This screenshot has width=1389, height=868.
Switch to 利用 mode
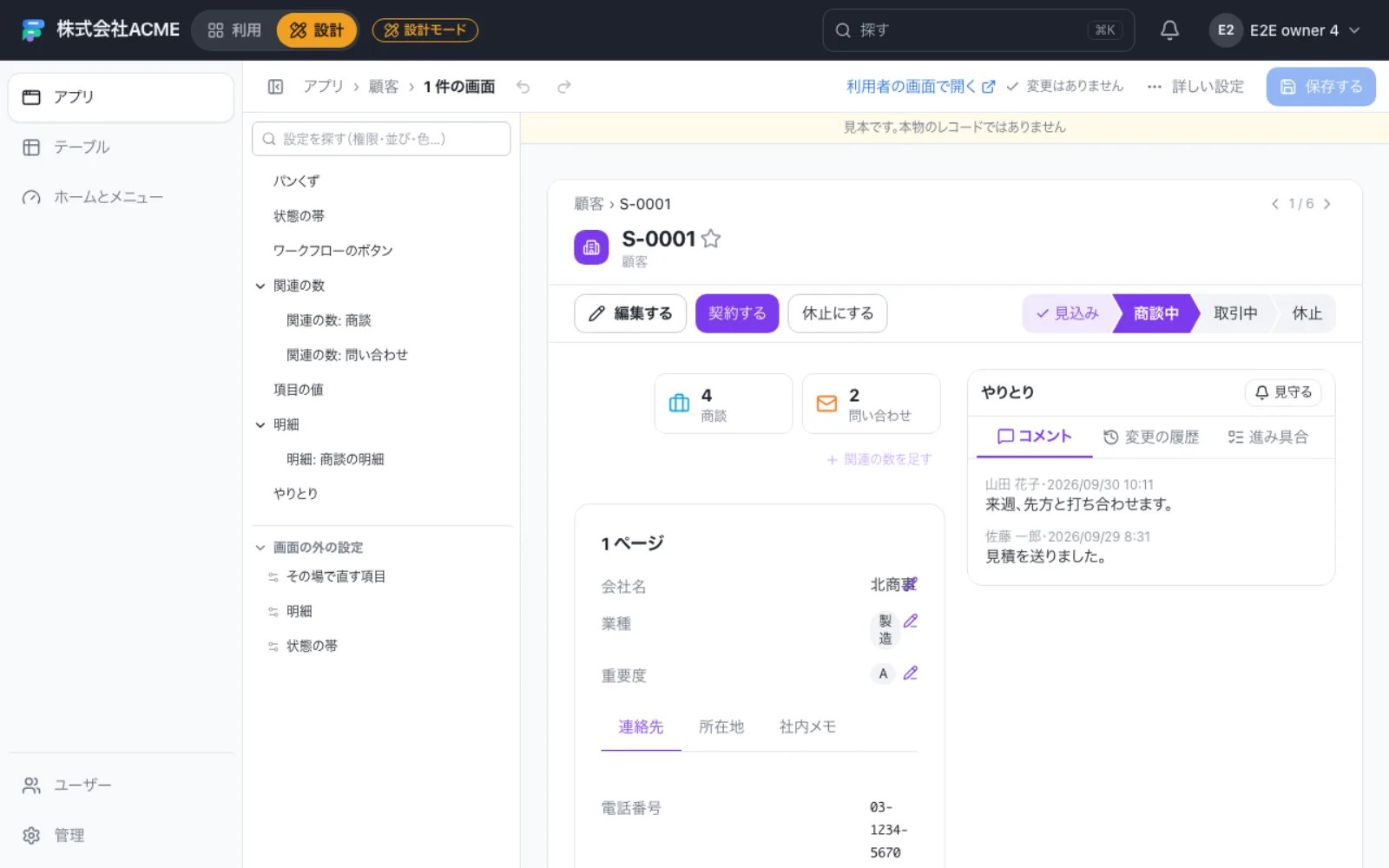coord(234,30)
